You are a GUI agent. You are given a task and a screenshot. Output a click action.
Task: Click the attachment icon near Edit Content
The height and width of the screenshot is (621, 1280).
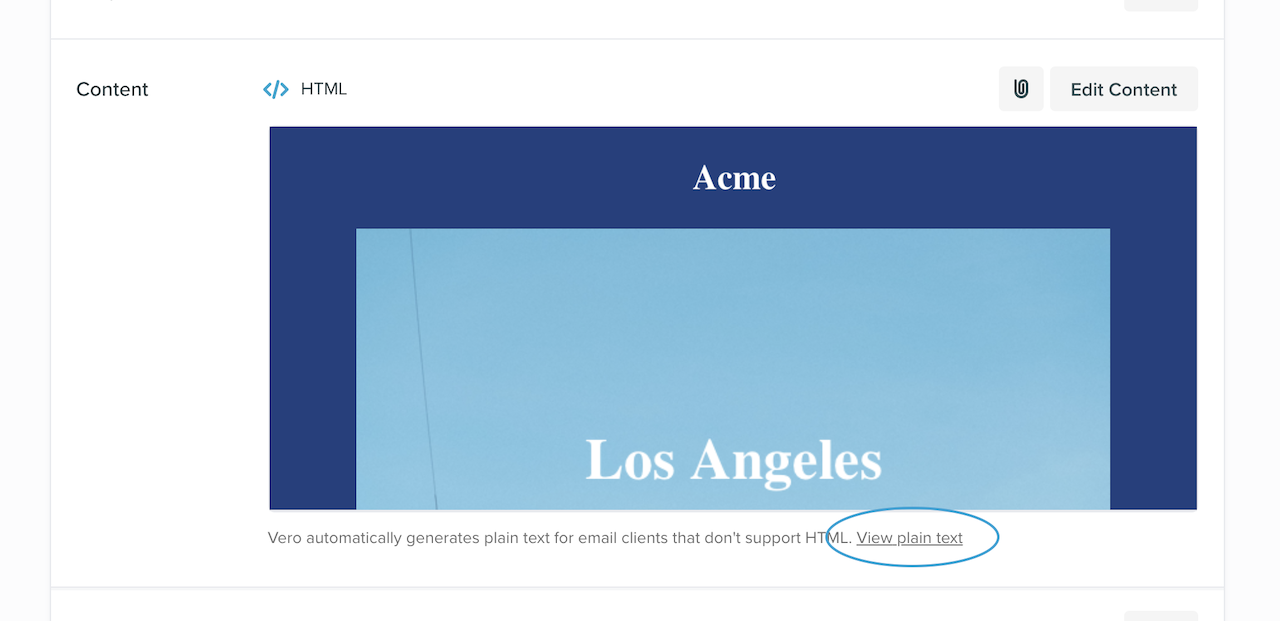(x=1020, y=88)
